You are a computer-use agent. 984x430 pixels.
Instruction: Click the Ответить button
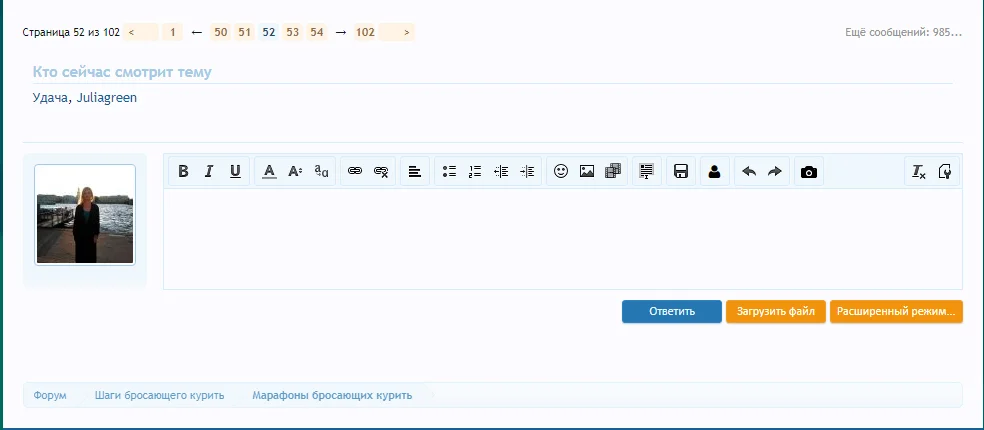click(x=671, y=311)
